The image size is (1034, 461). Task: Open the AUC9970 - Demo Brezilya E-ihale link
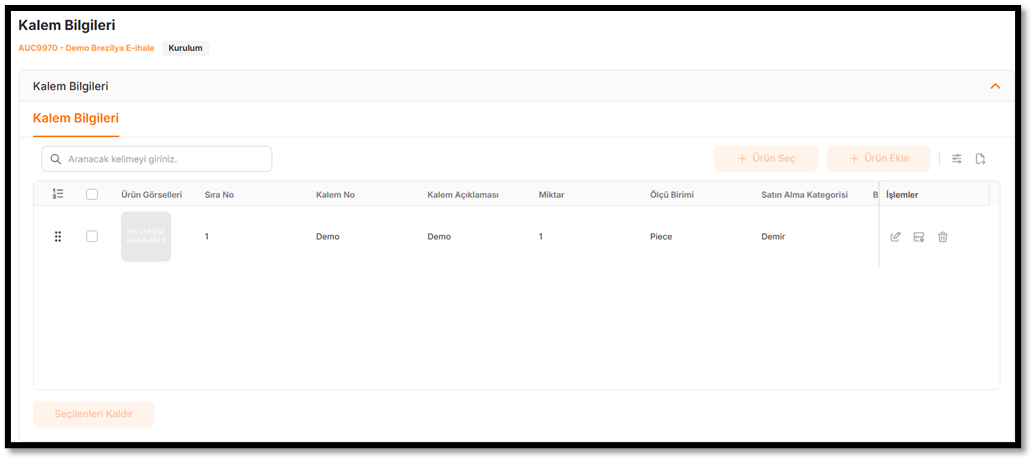tap(86, 48)
